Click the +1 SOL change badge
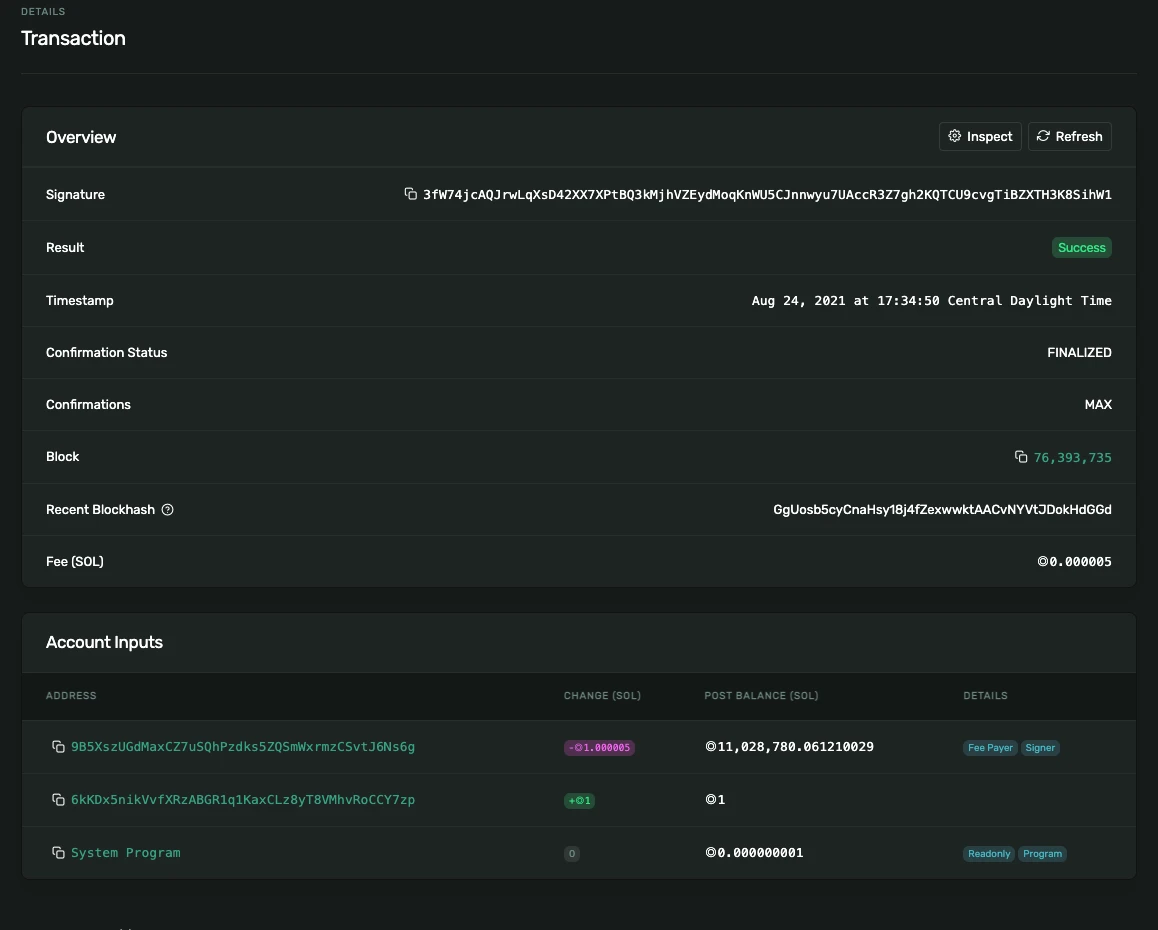 [x=579, y=801]
